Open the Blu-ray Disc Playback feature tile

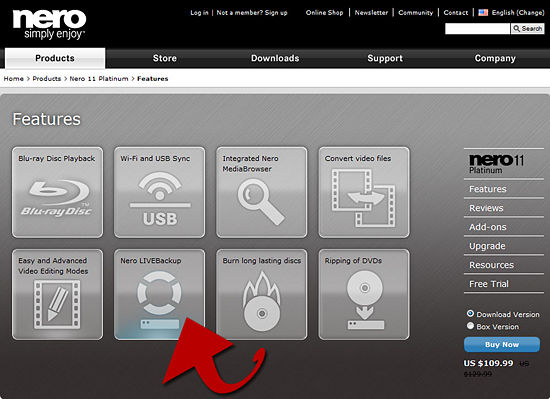click(x=58, y=192)
